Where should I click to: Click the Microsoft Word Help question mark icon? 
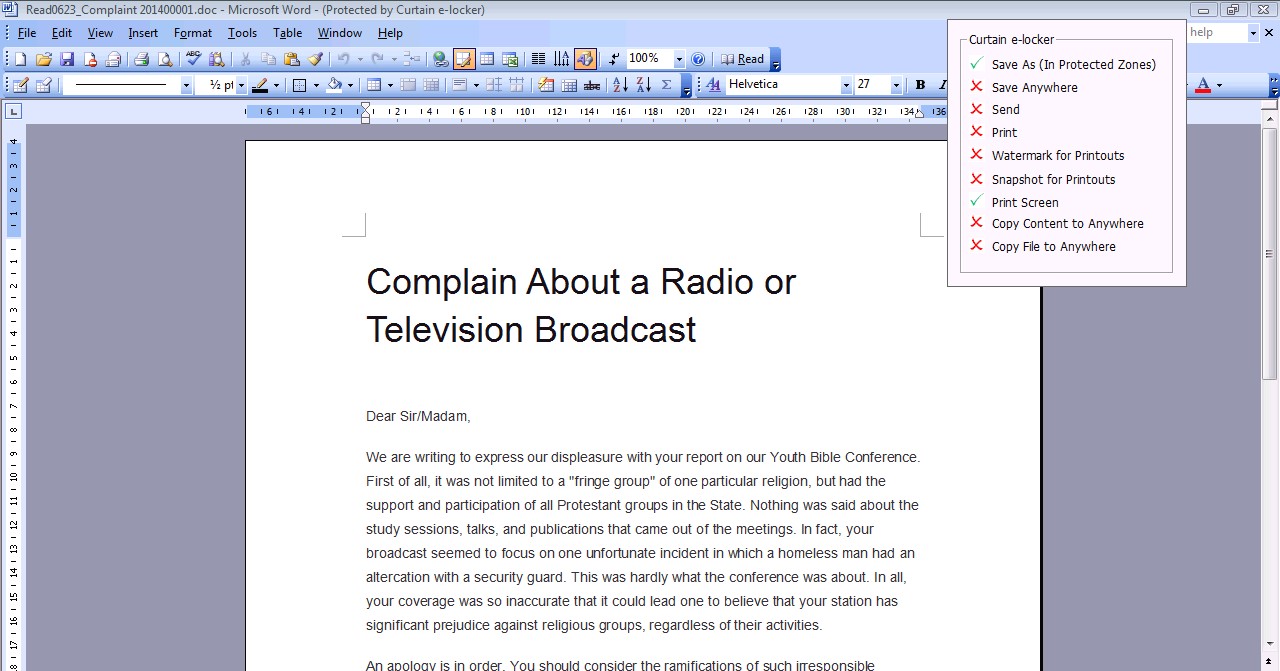pos(698,60)
